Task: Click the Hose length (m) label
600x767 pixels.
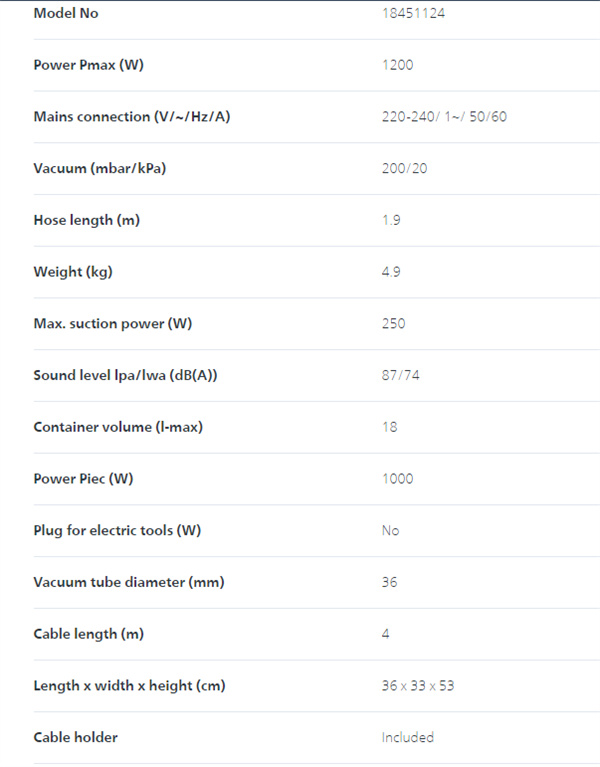Action: click(x=87, y=220)
